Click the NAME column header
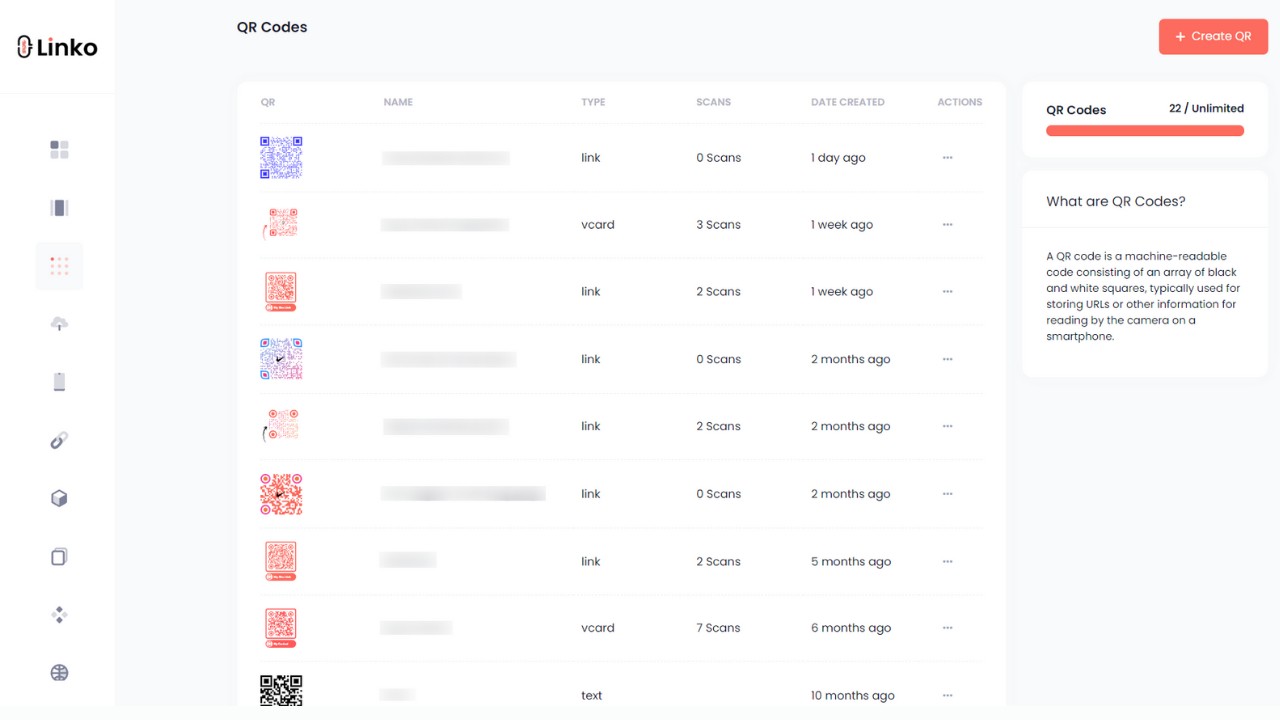 point(398,102)
